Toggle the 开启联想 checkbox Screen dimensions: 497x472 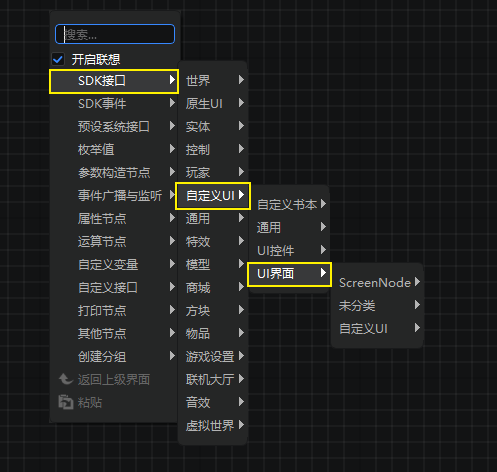(x=58, y=60)
